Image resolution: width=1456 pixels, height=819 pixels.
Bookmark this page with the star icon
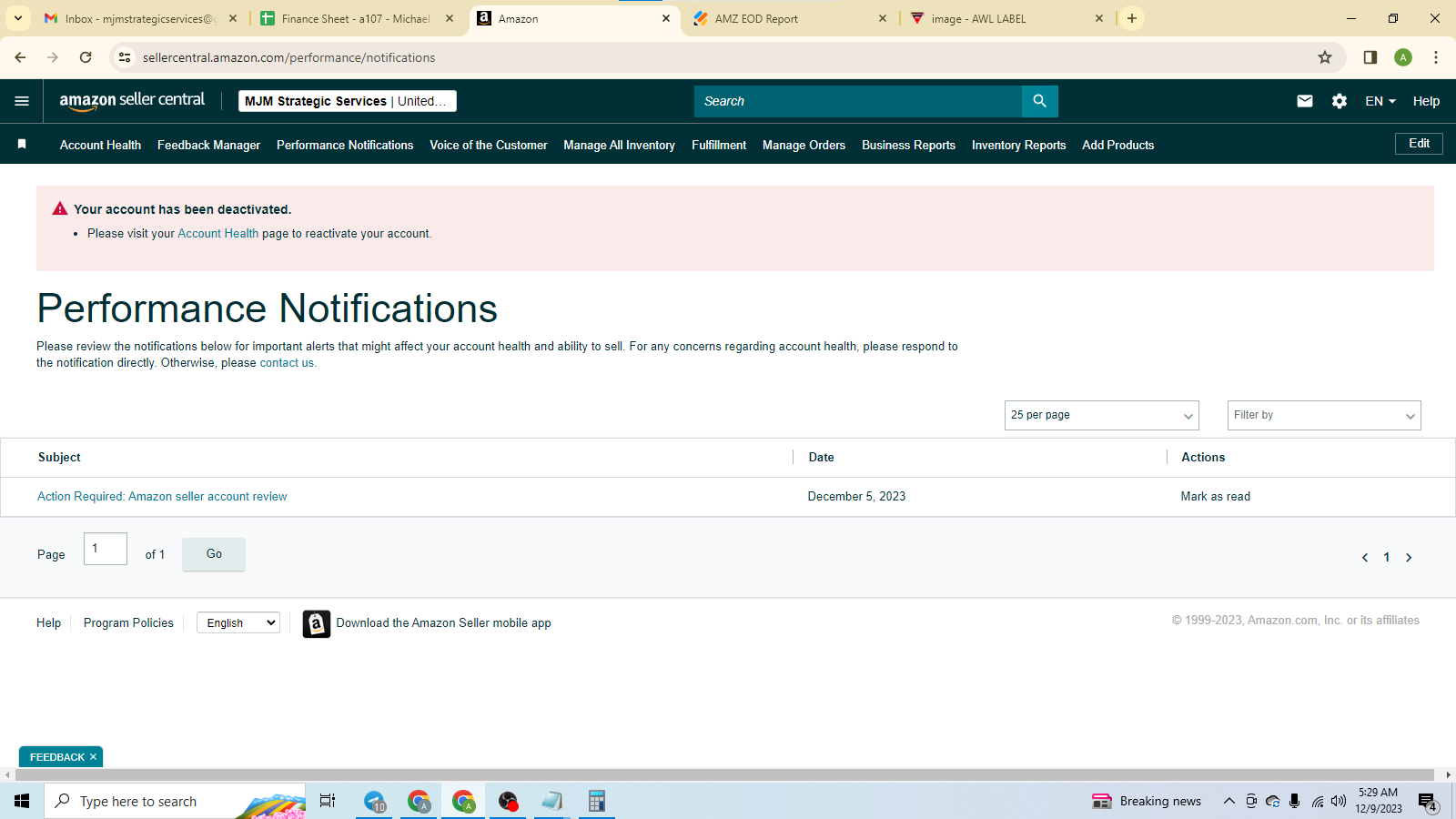coord(1325,57)
